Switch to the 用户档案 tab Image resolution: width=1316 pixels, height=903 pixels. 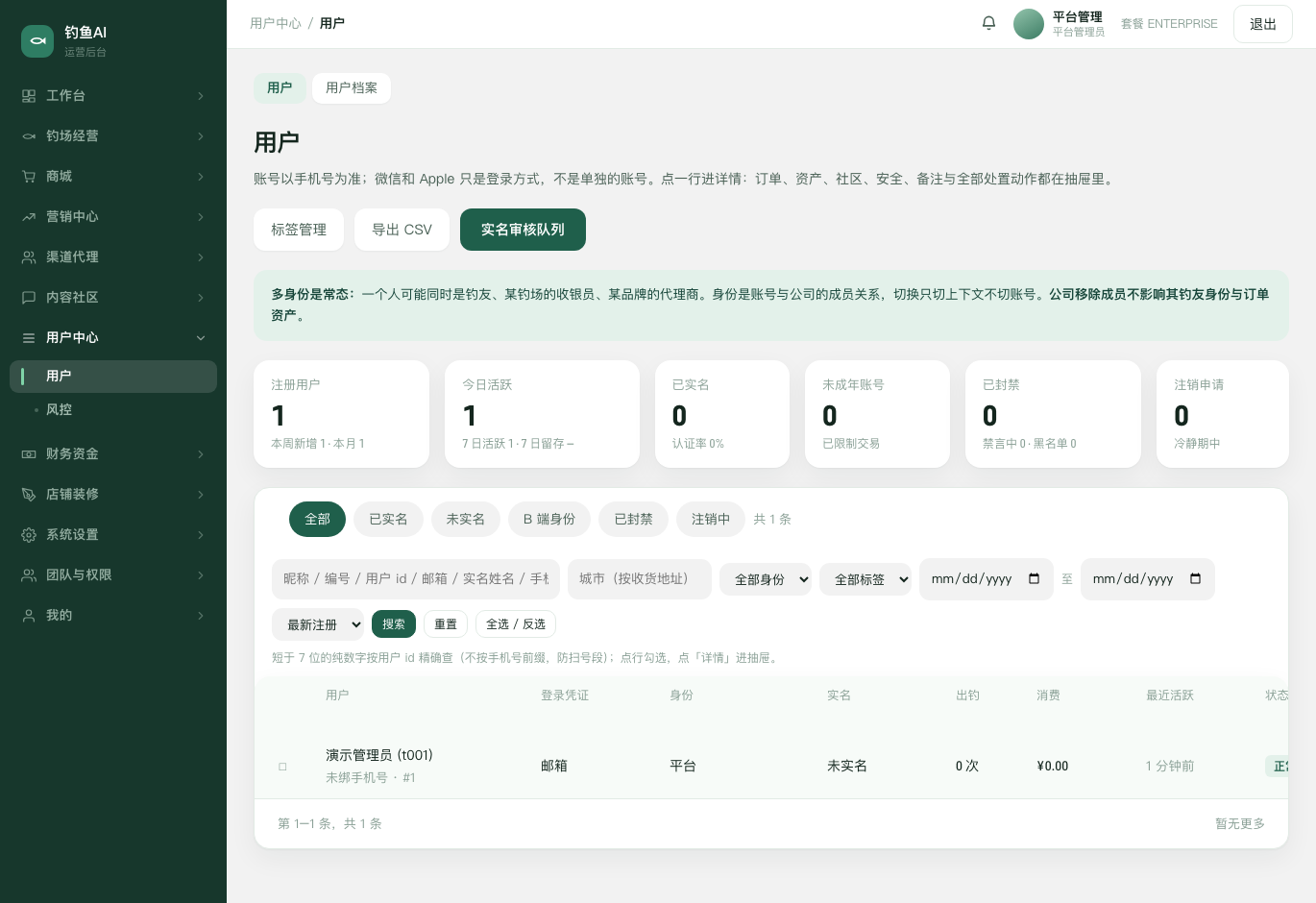352,88
